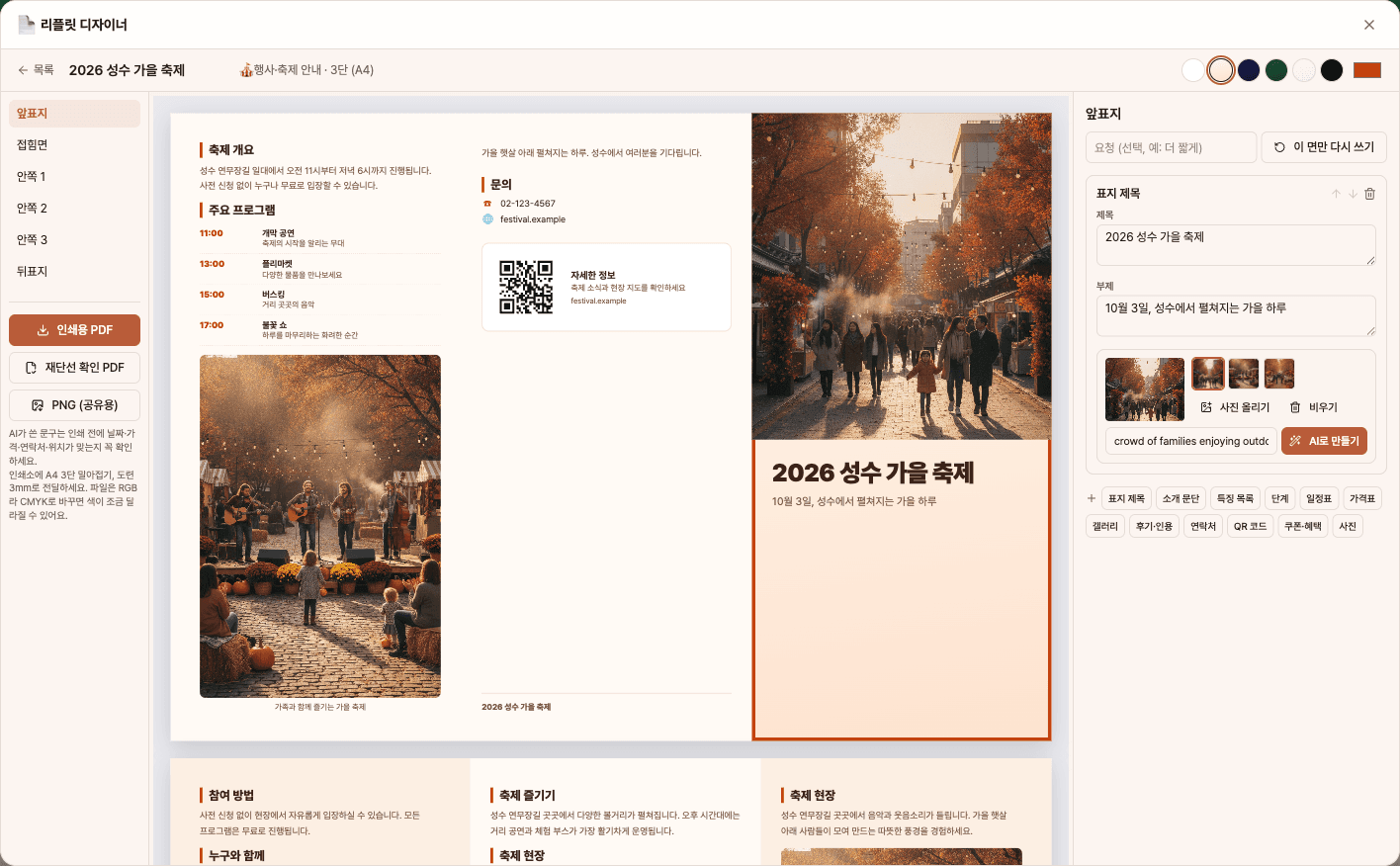Open the 안쪽 2 page
This screenshot has width=1400, height=866.
[x=74, y=209]
